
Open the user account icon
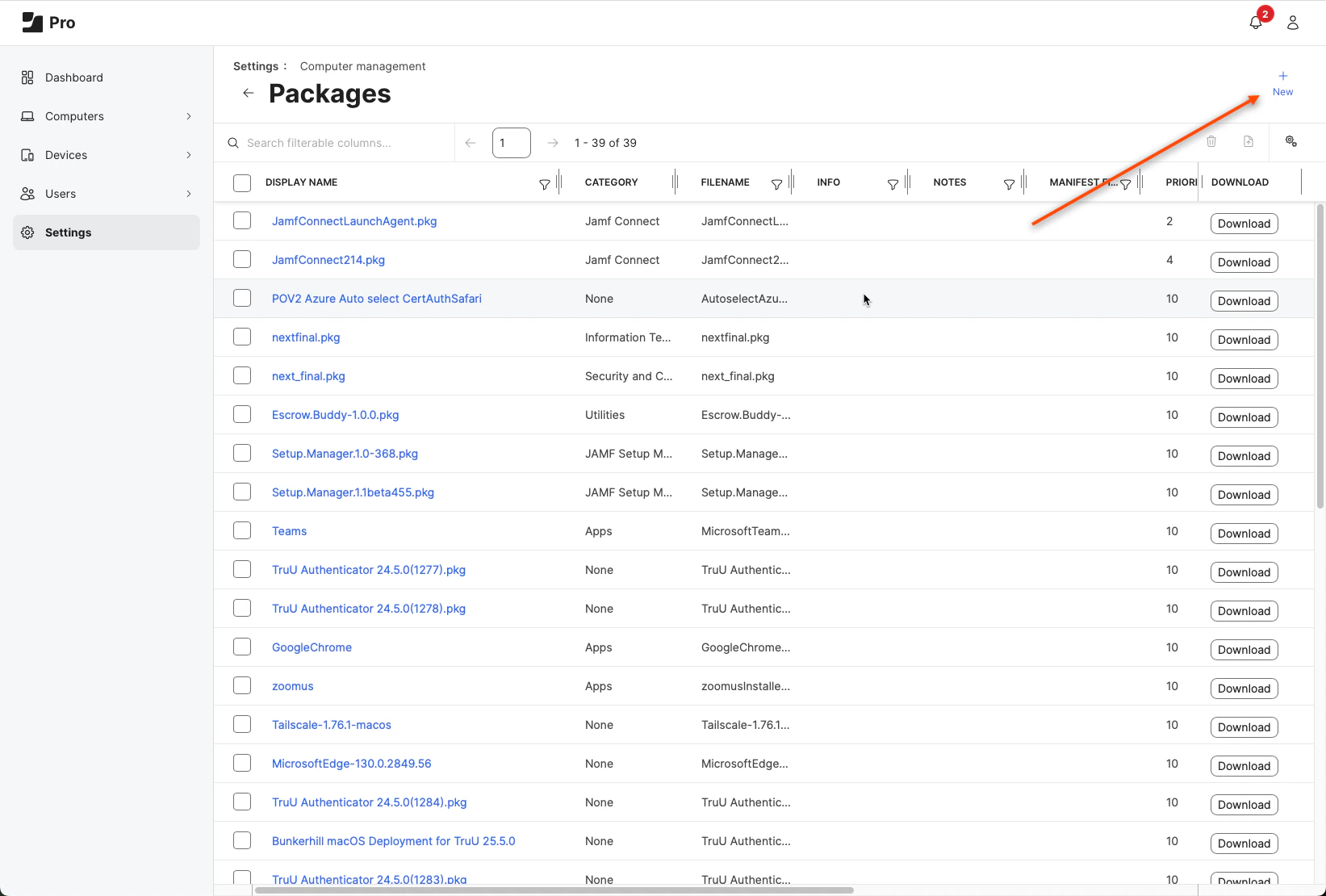(1293, 23)
